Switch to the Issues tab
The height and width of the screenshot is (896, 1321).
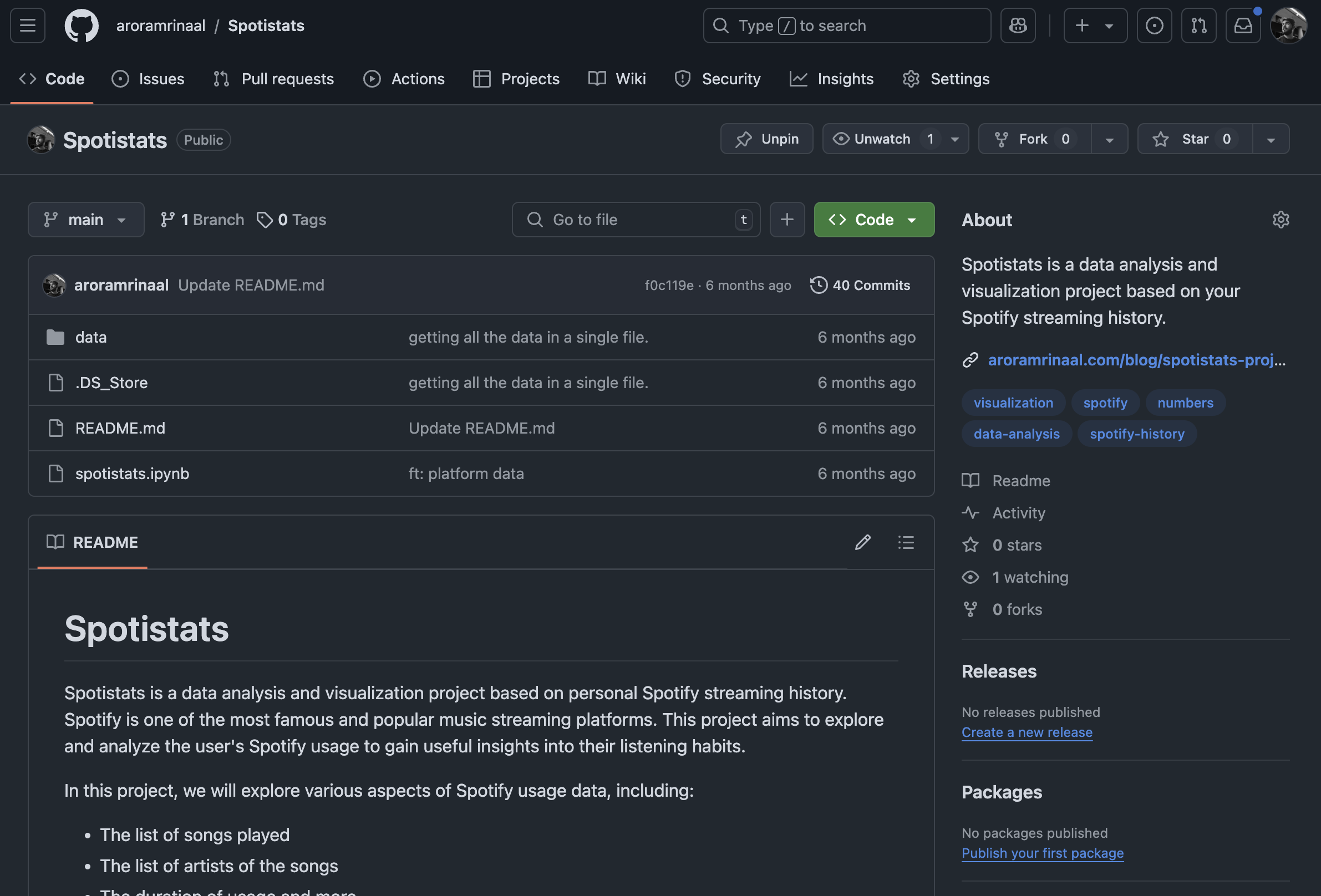(x=149, y=78)
